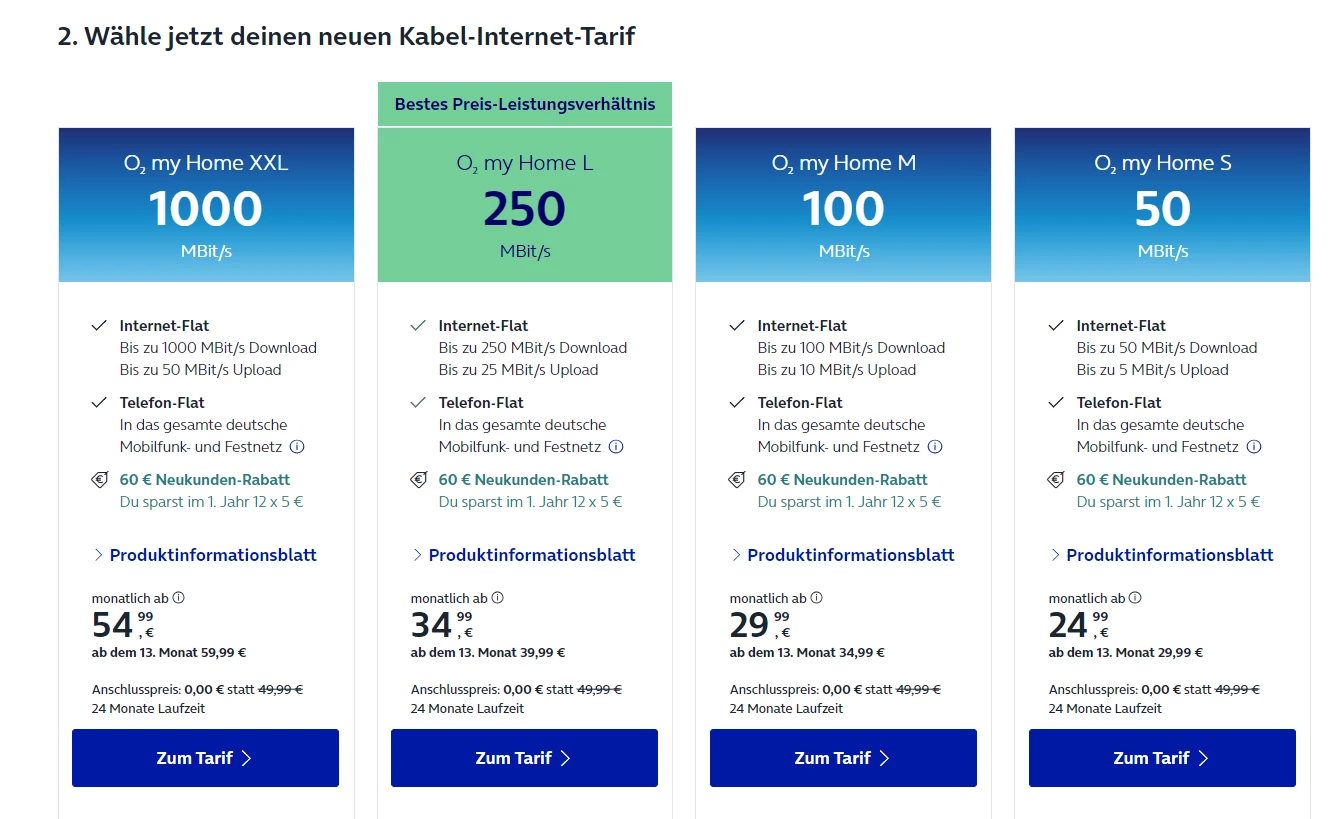
Task: Open Produktinformationsblatt for my Home XXL
Action: coord(212,555)
